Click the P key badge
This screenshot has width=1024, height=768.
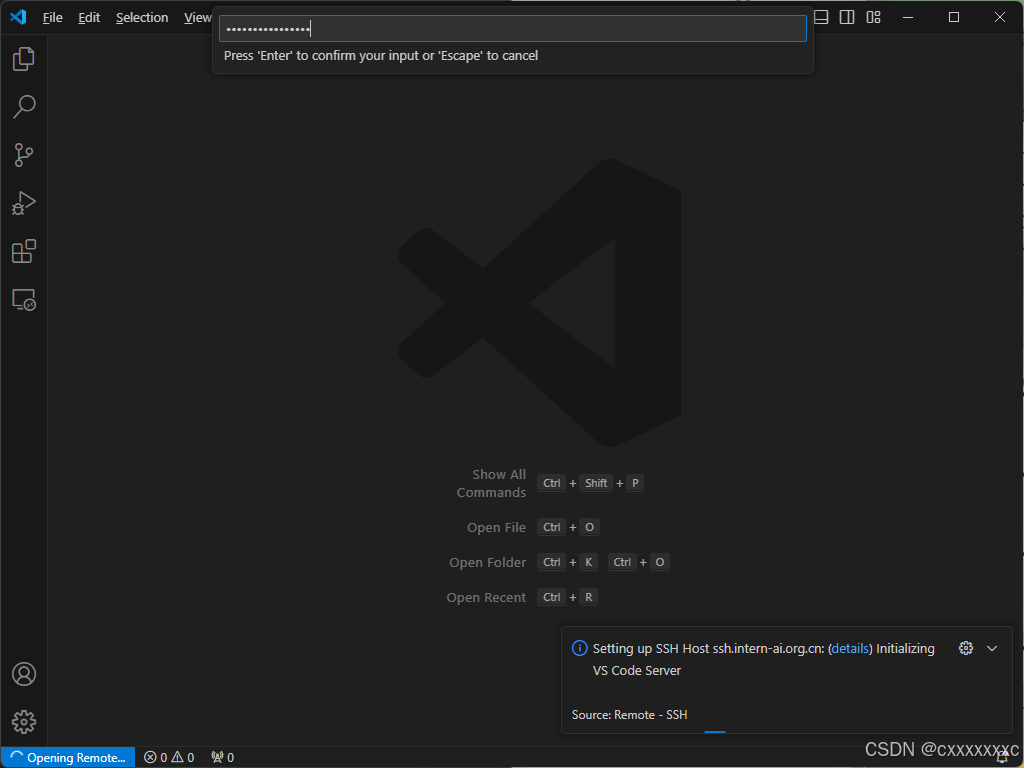click(635, 483)
